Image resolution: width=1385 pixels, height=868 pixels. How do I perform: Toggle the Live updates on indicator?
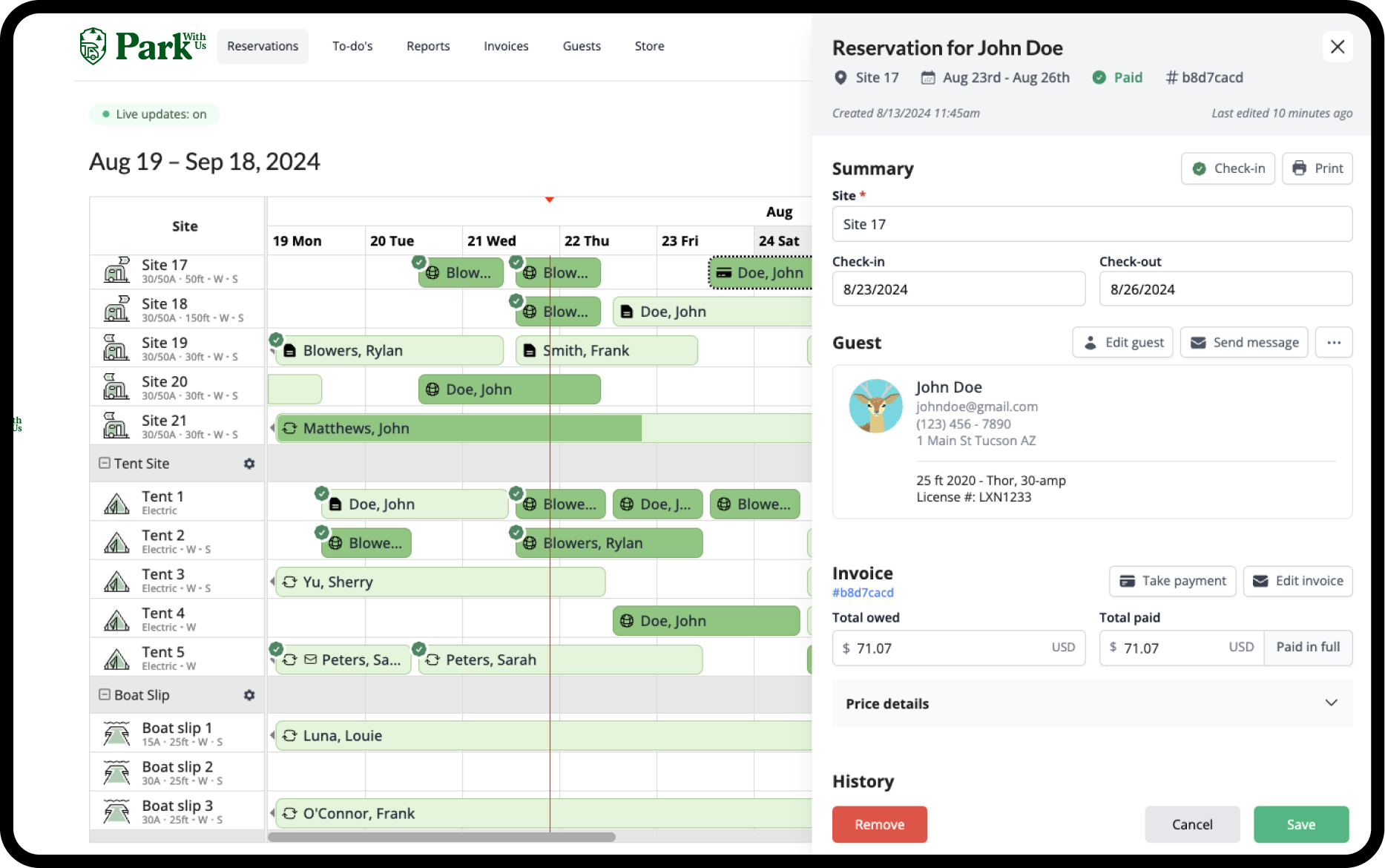(x=154, y=114)
